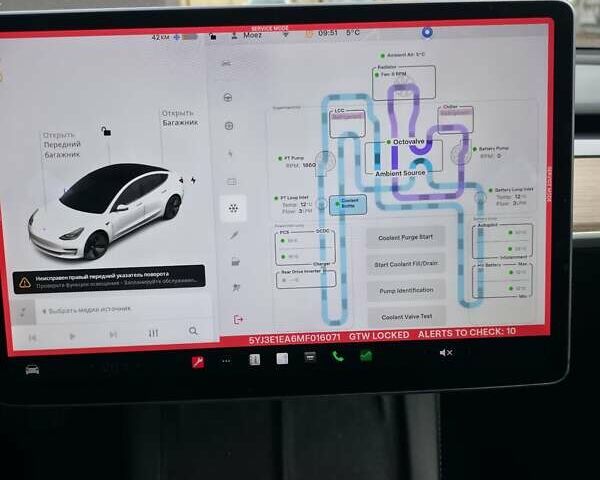Open the front trunk from car view

point(61,145)
